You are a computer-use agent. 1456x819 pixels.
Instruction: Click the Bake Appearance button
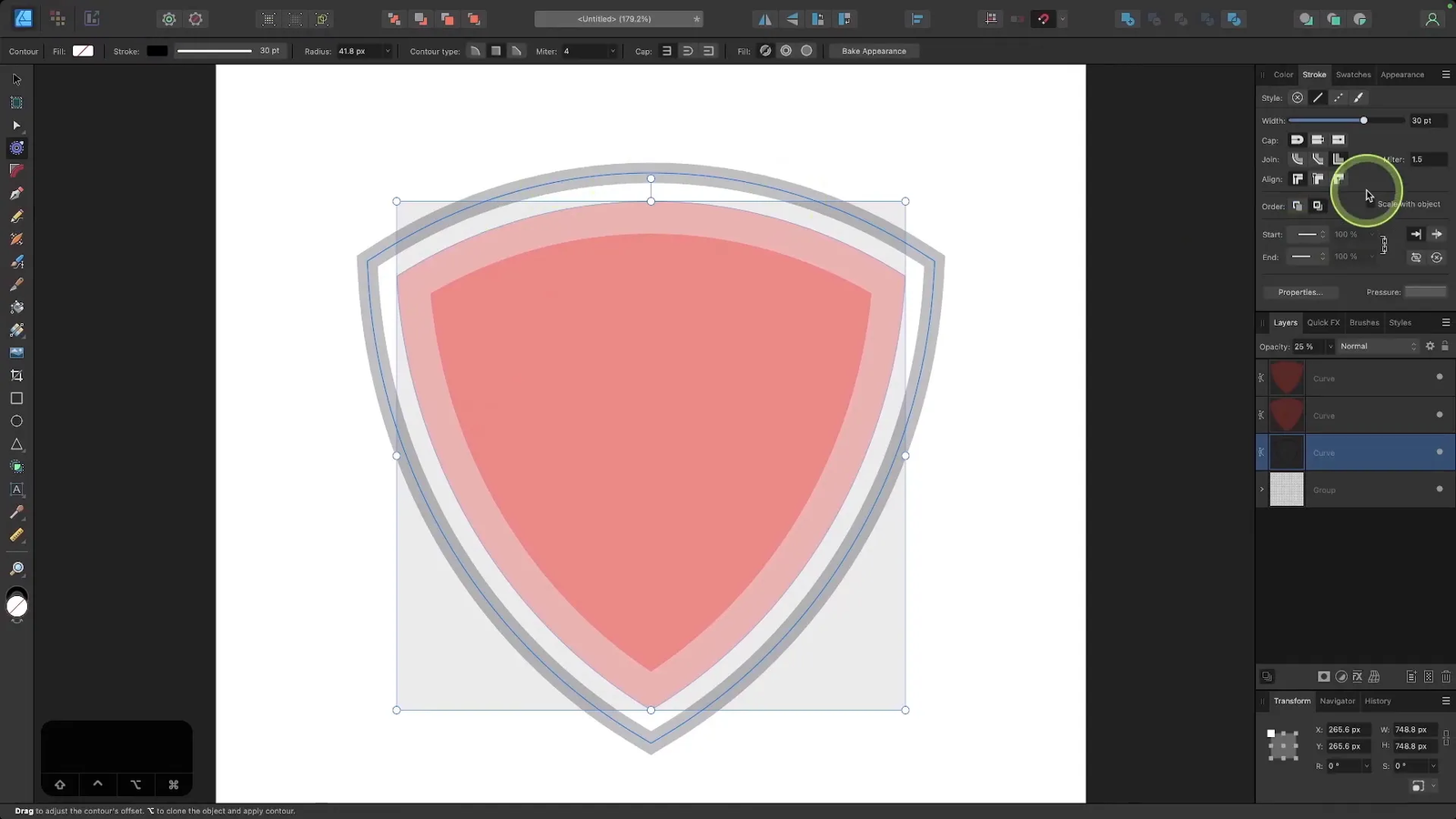click(873, 51)
